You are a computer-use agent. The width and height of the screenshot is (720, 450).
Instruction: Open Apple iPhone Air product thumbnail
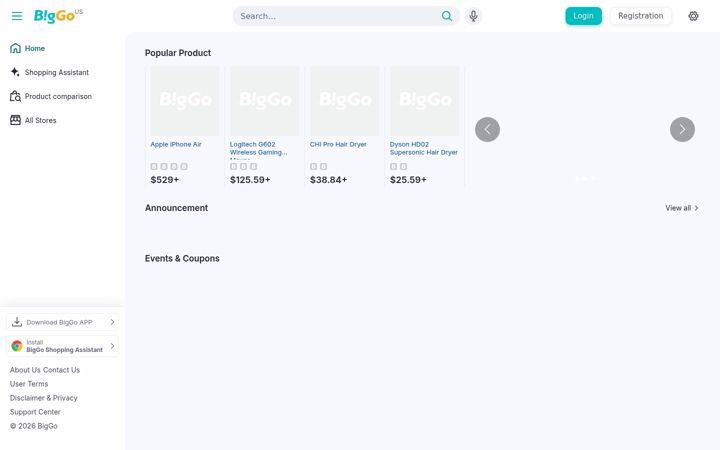(x=185, y=101)
